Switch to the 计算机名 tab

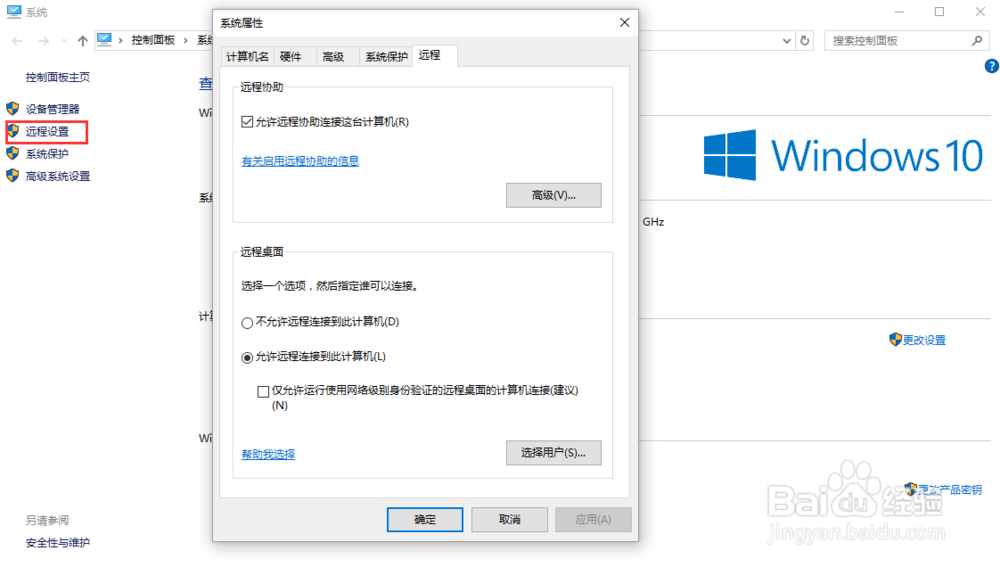coord(247,57)
